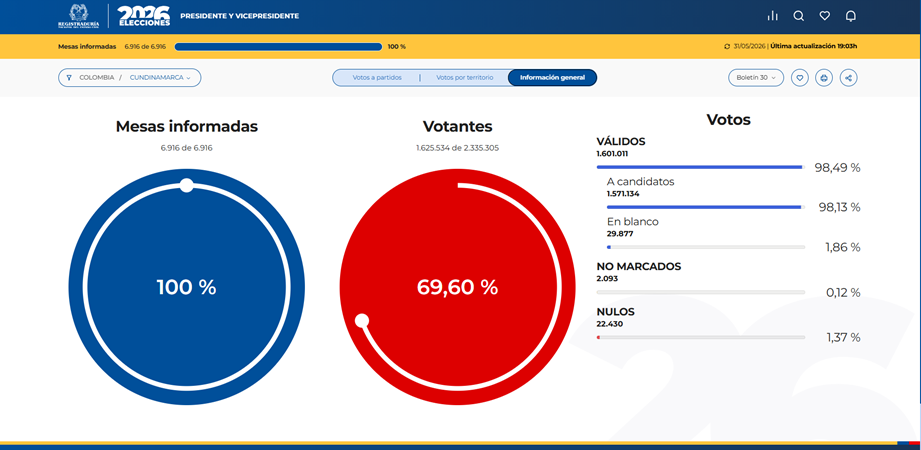921x450 pixels.
Task: Open the statistics bar chart icon
Action: pyautogui.click(x=772, y=16)
